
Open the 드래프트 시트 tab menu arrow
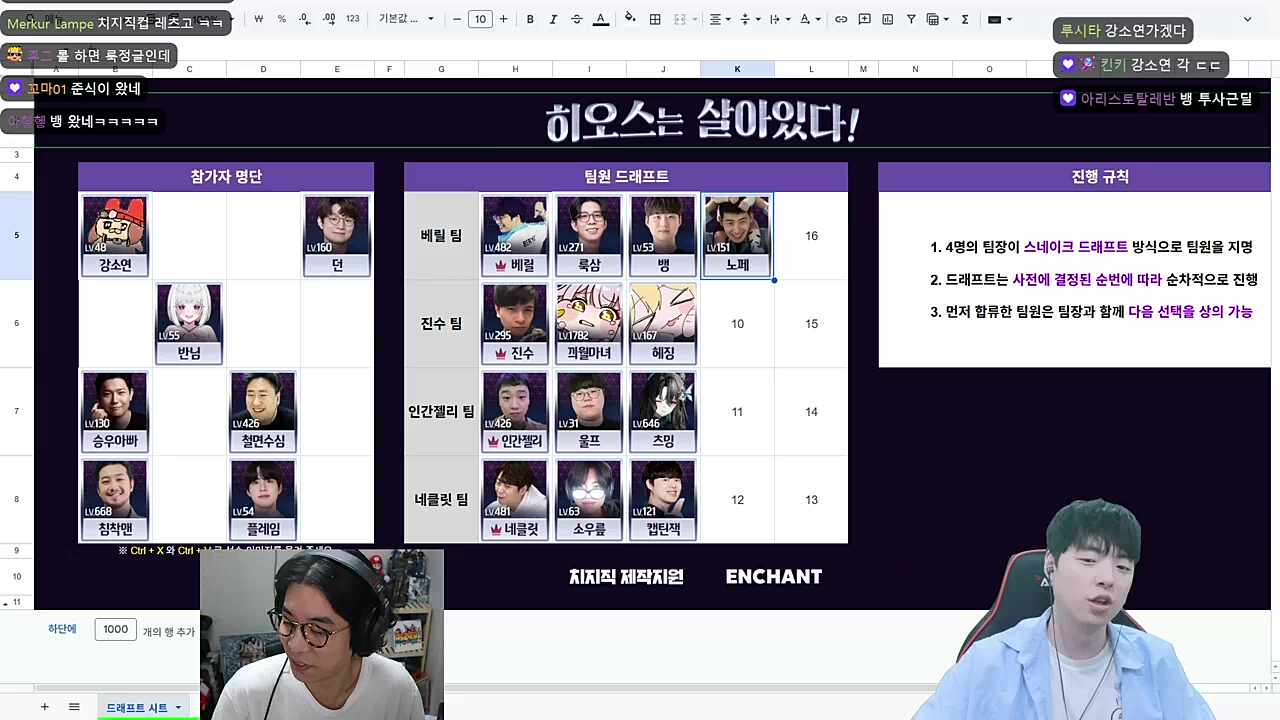coord(178,707)
